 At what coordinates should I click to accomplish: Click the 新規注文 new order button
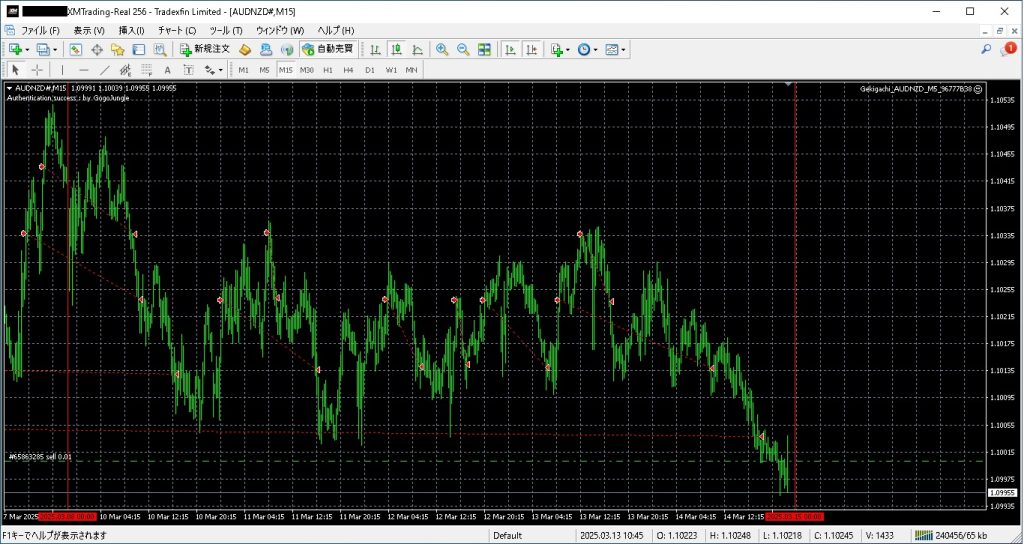coord(204,49)
